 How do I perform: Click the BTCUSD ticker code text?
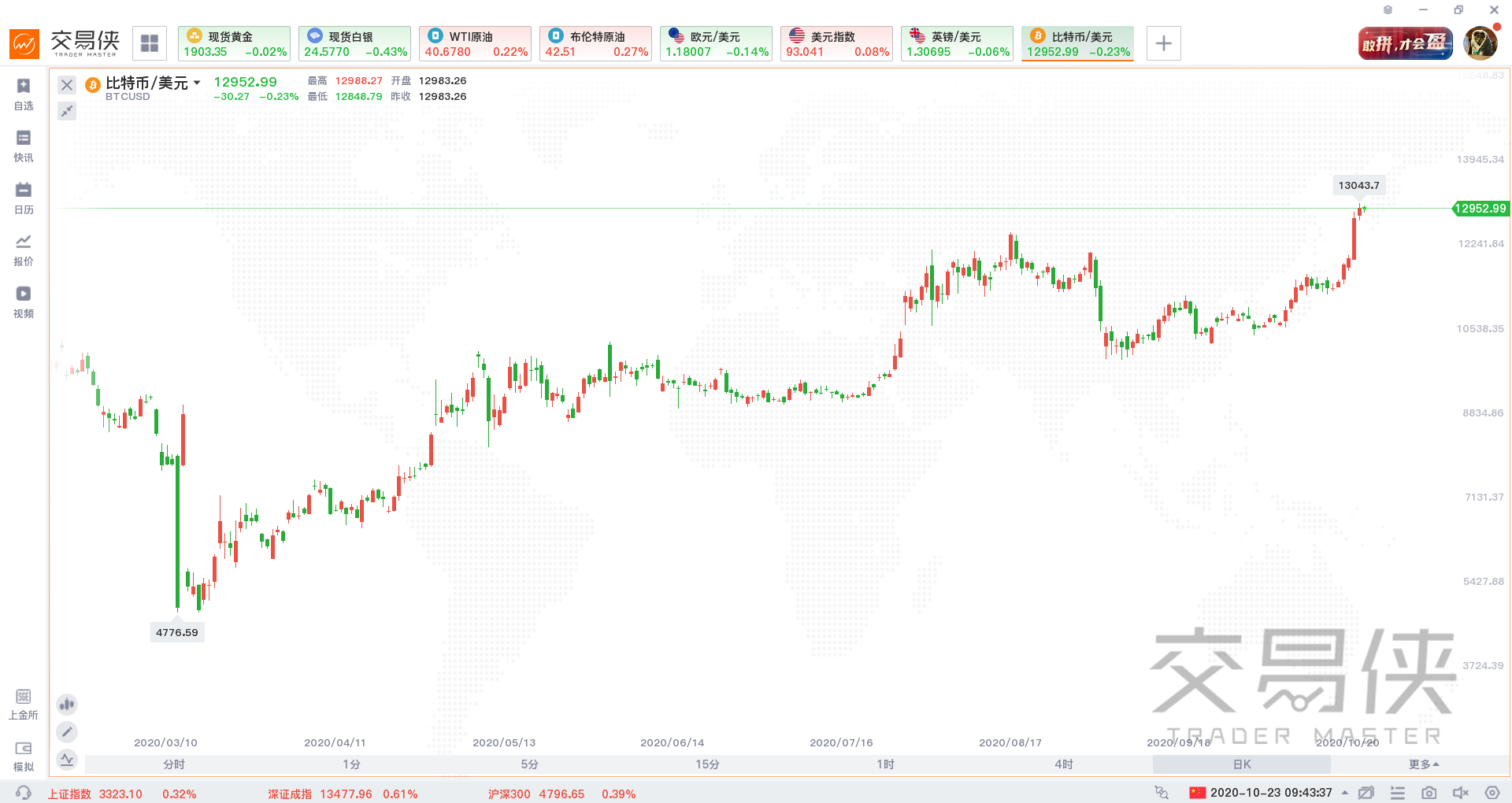pos(128,97)
